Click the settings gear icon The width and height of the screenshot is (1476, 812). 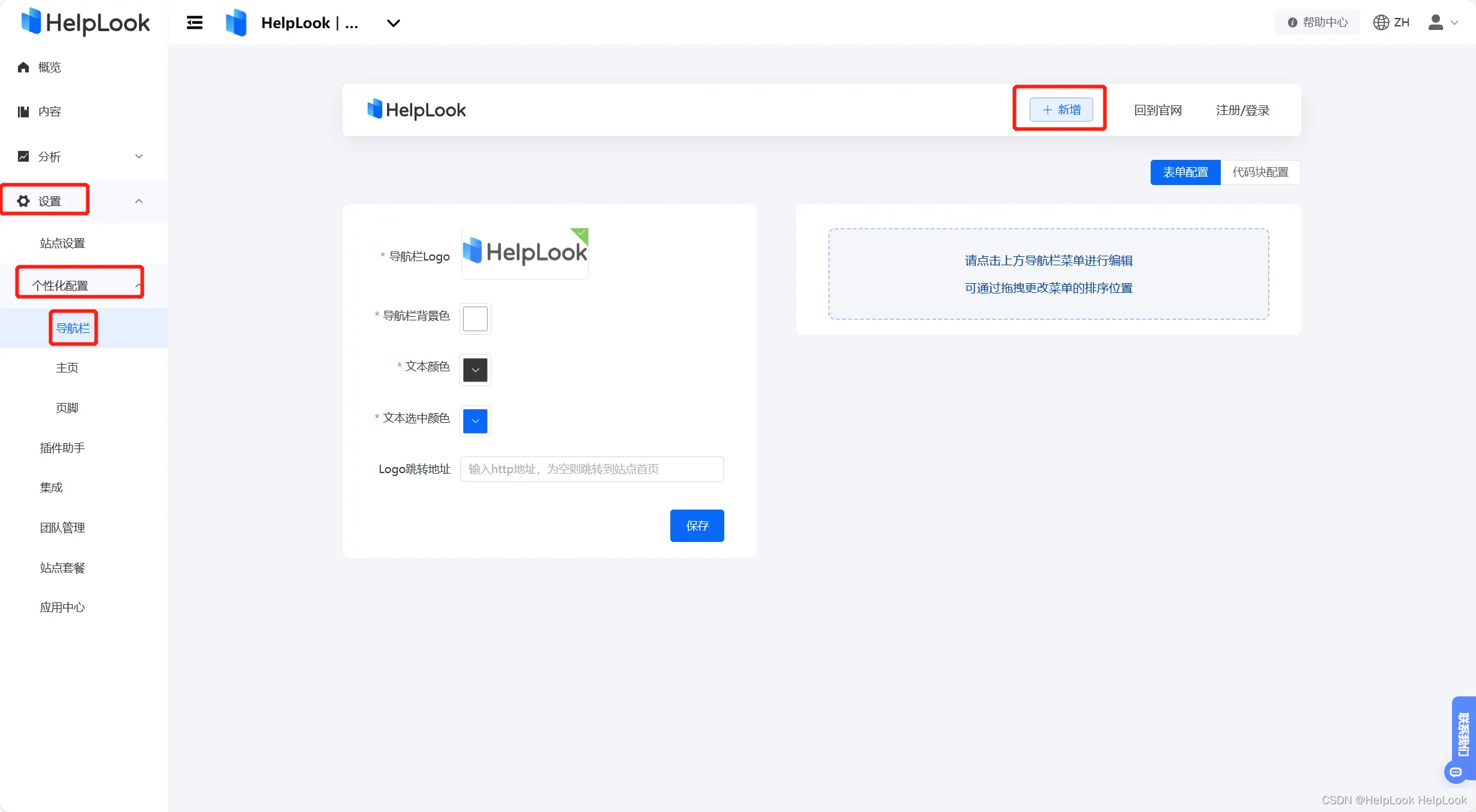click(23, 201)
